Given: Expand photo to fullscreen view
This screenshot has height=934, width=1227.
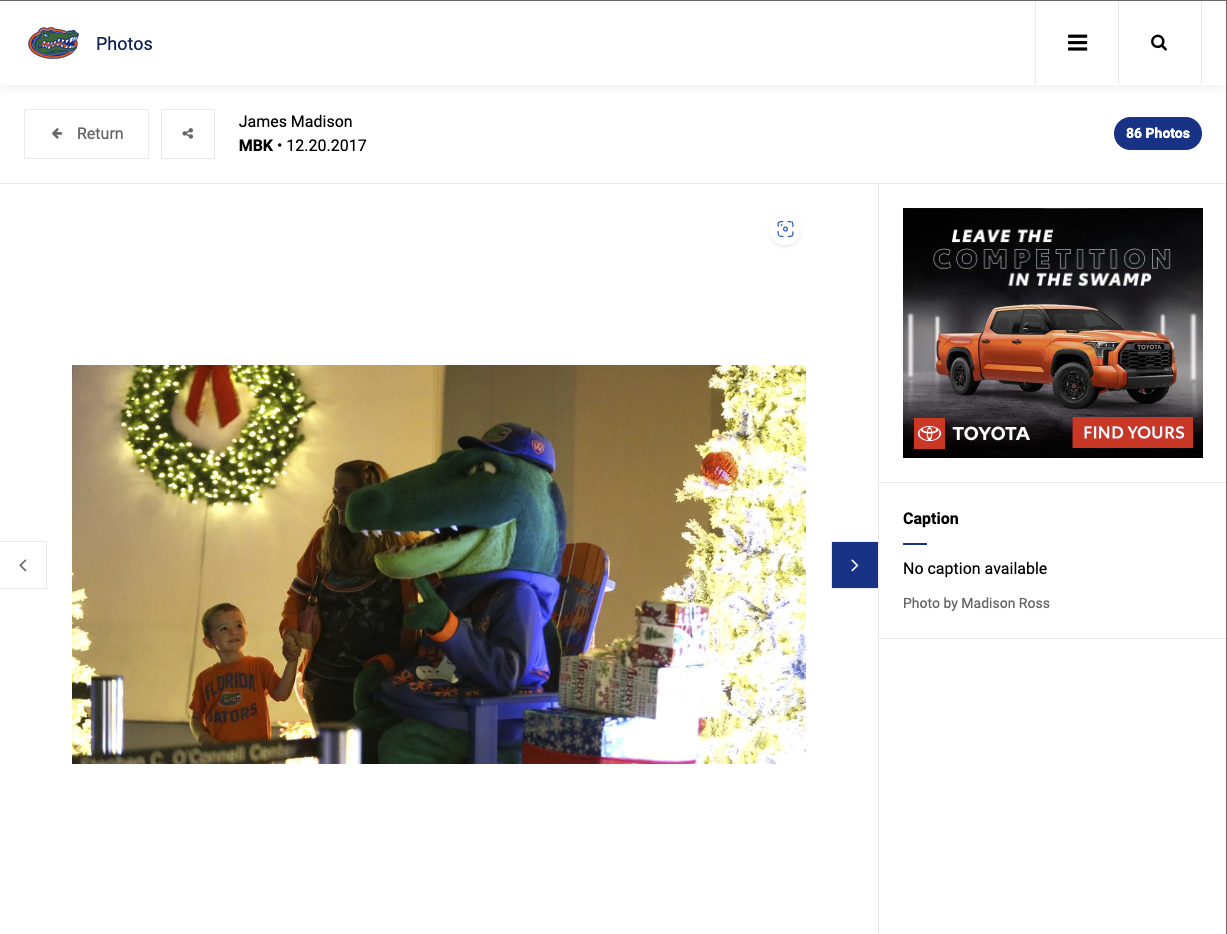Looking at the screenshot, I should (785, 229).
